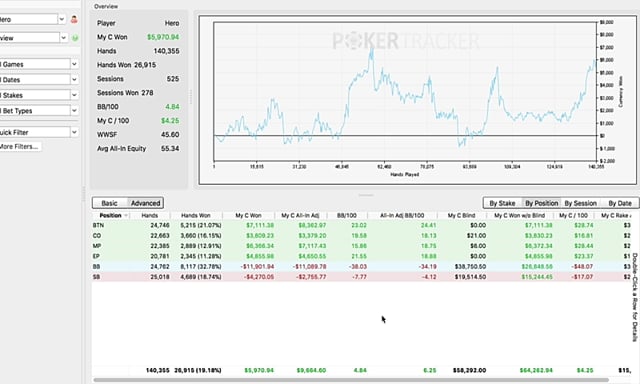Click the green icon beside the view dropdown
Viewport: 640px width, 384px height.
click(x=75, y=38)
